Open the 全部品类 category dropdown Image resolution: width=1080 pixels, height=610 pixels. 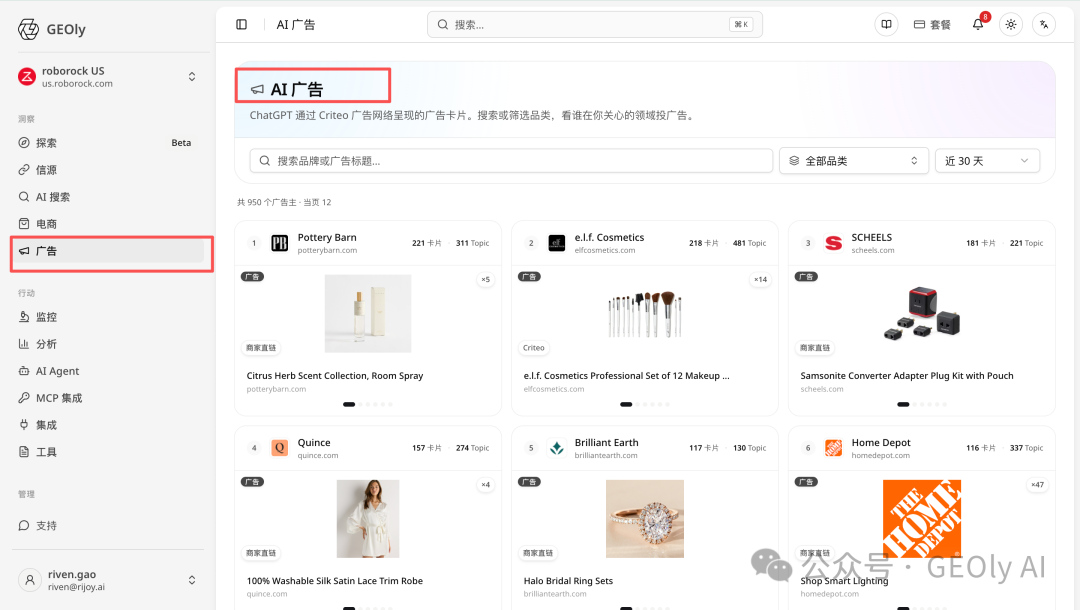[854, 160]
